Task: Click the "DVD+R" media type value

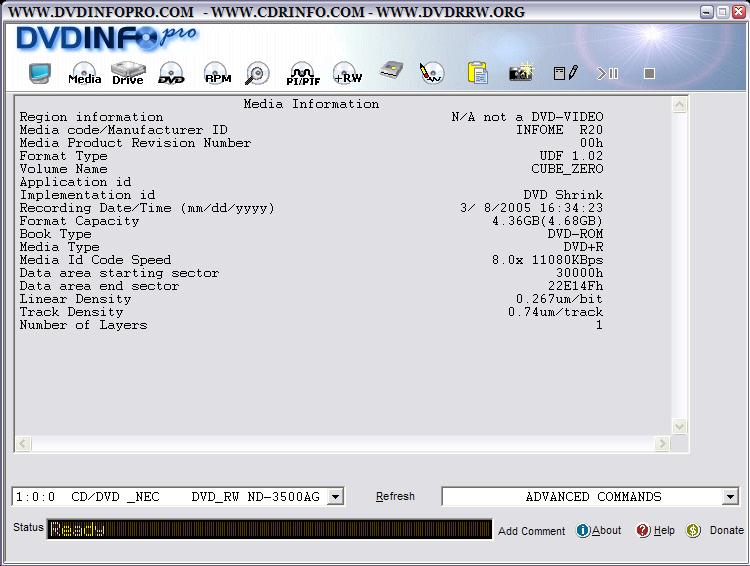Action: pos(583,247)
